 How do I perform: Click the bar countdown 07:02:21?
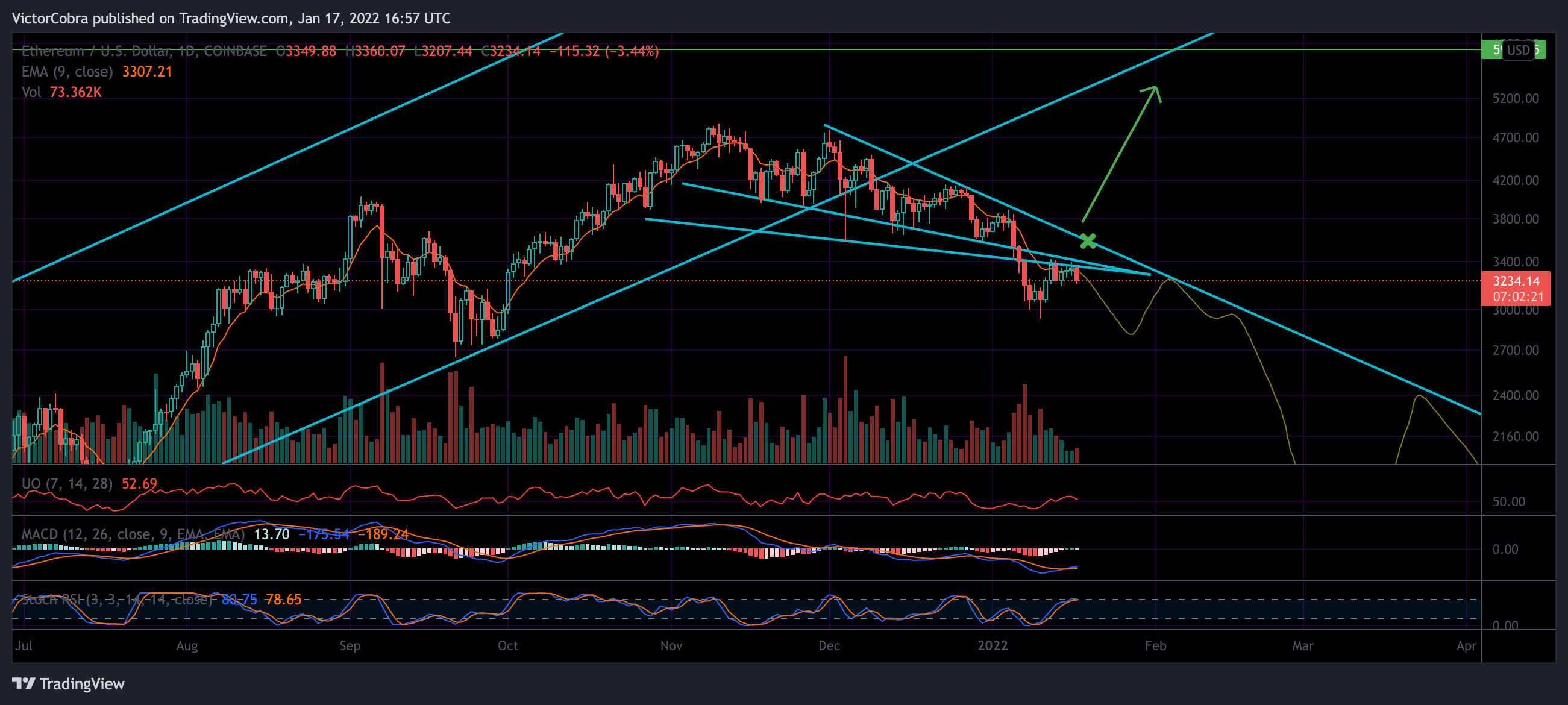[x=1518, y=296]
